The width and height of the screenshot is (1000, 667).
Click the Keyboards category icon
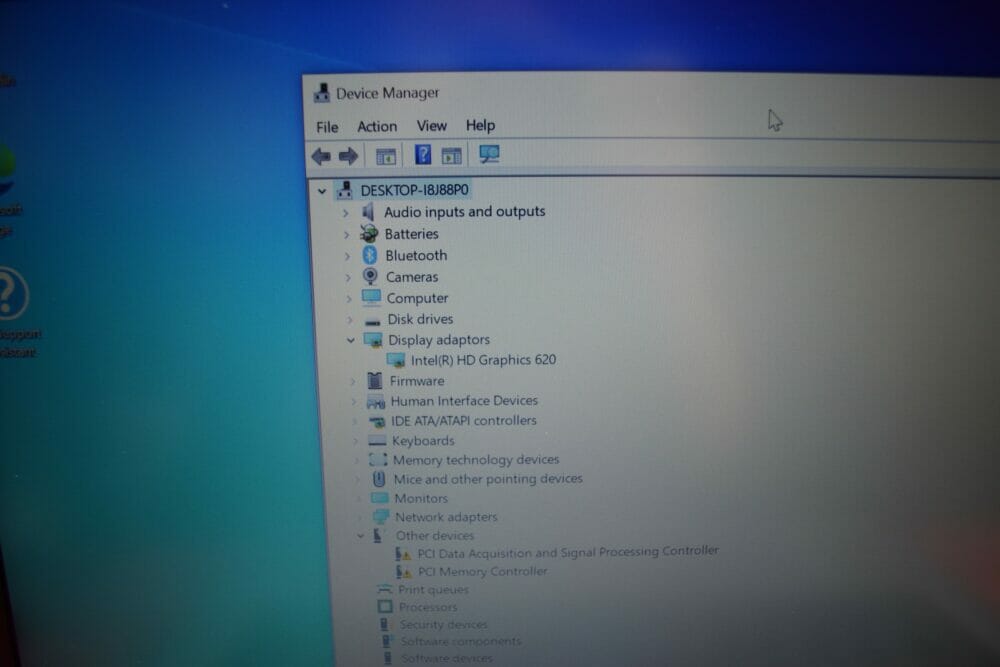(377, 441)
